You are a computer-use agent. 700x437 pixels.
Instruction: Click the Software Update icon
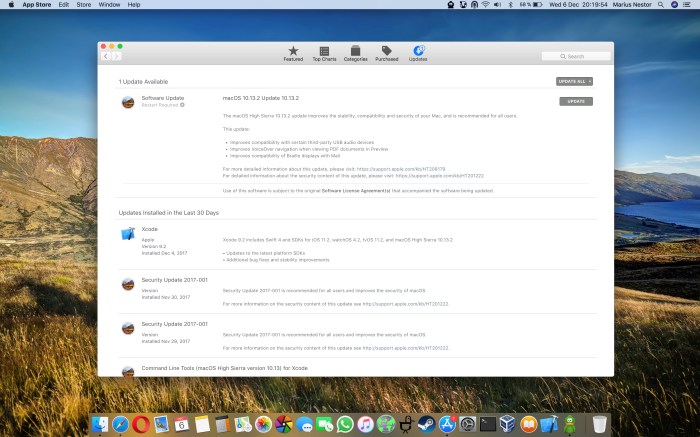[128, 102]
